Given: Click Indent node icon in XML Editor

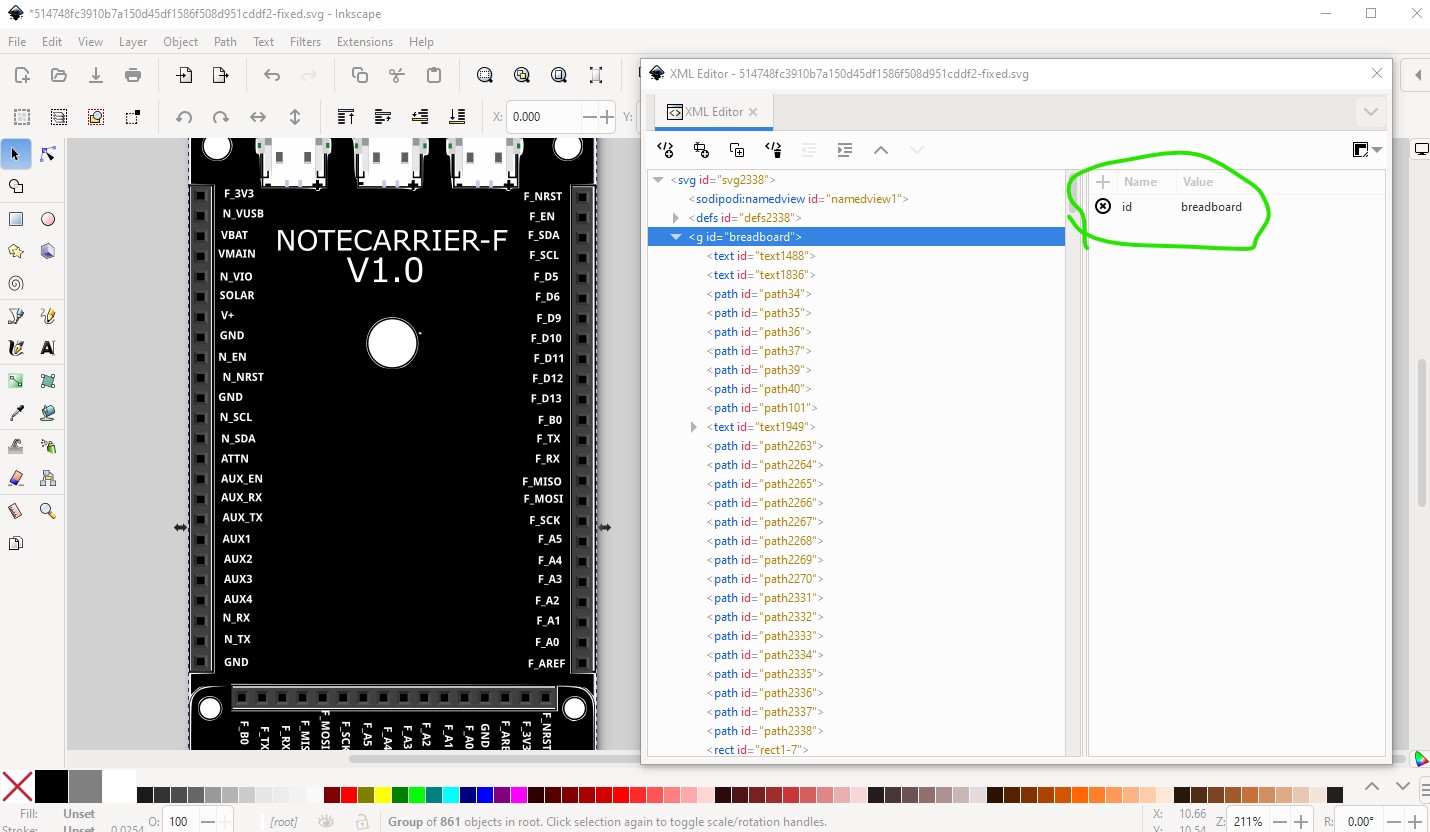Looking at the screenshot, I should [845, 150].
